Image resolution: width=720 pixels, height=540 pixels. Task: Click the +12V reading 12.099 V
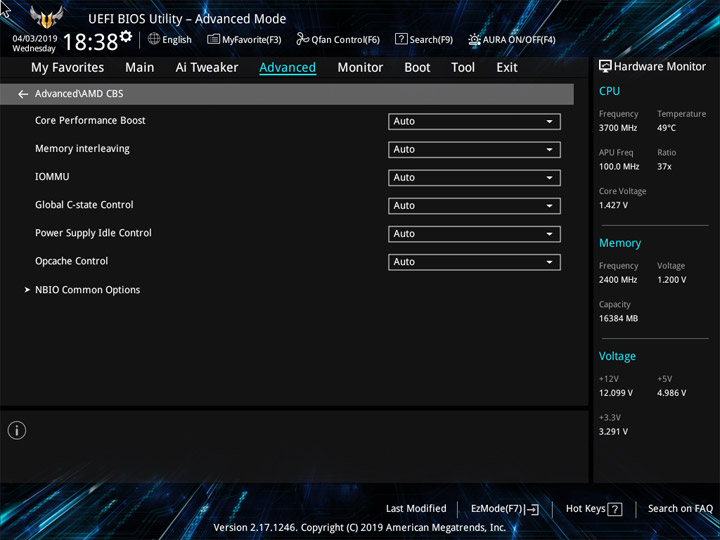pos(615,393)
